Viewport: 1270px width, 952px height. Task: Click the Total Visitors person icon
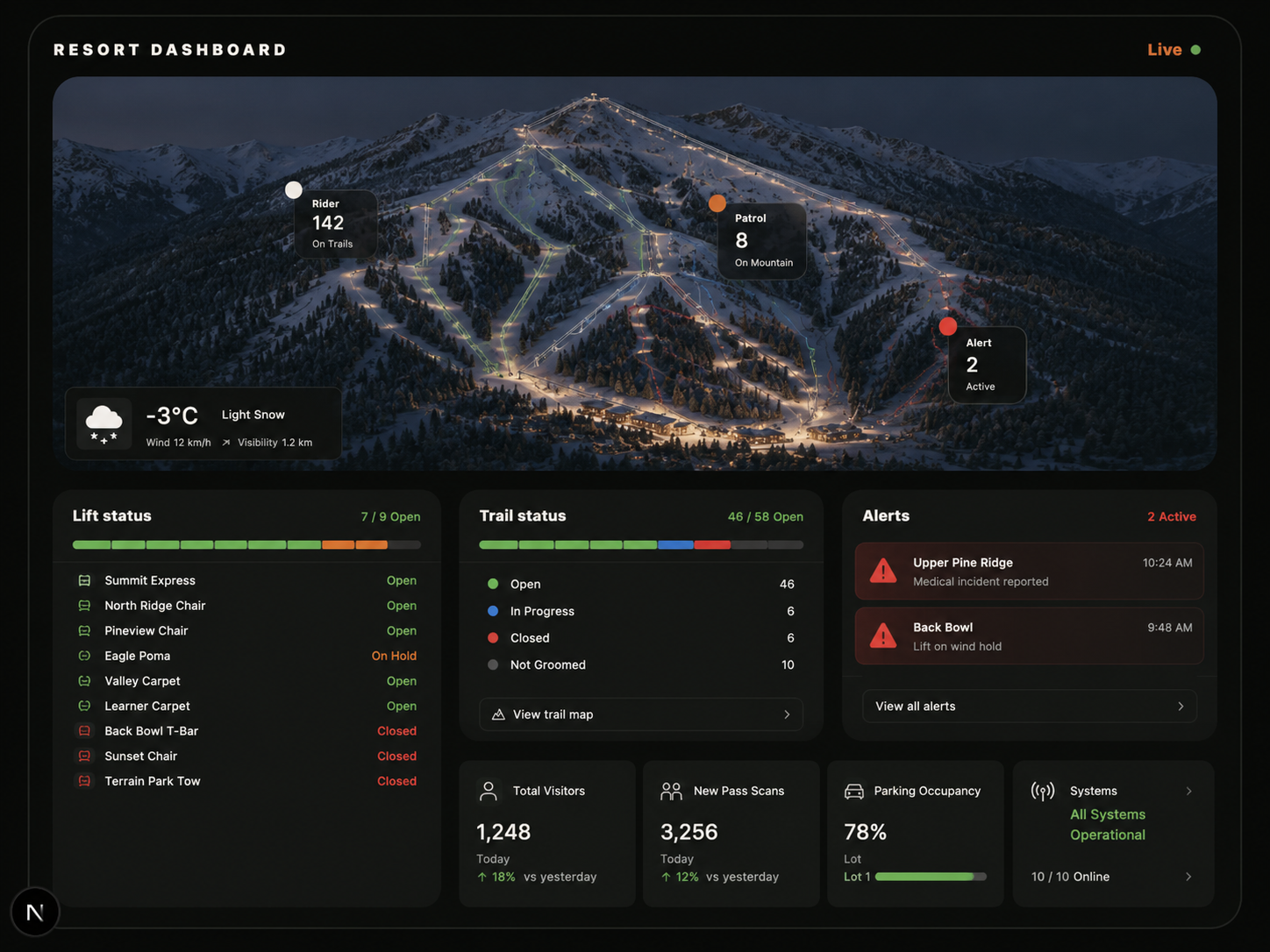(x=489, y=792)
